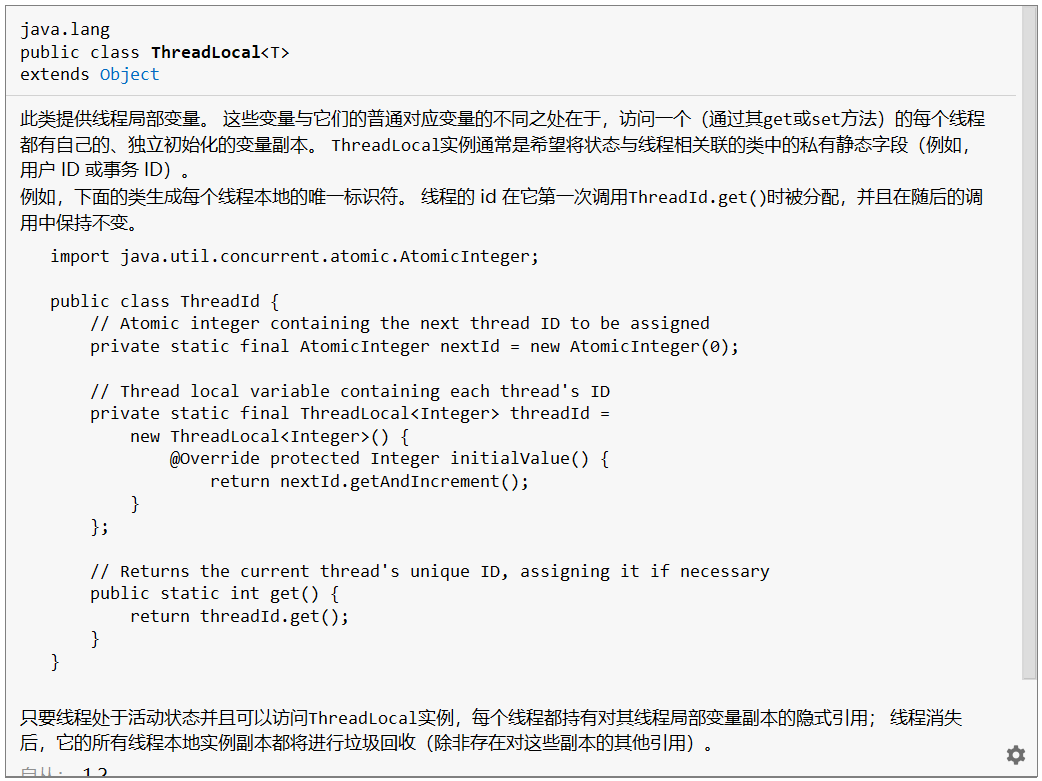The image size is (1042, 781).
Task: Click the @Override initialValue() line
Action: coord(389,459)
